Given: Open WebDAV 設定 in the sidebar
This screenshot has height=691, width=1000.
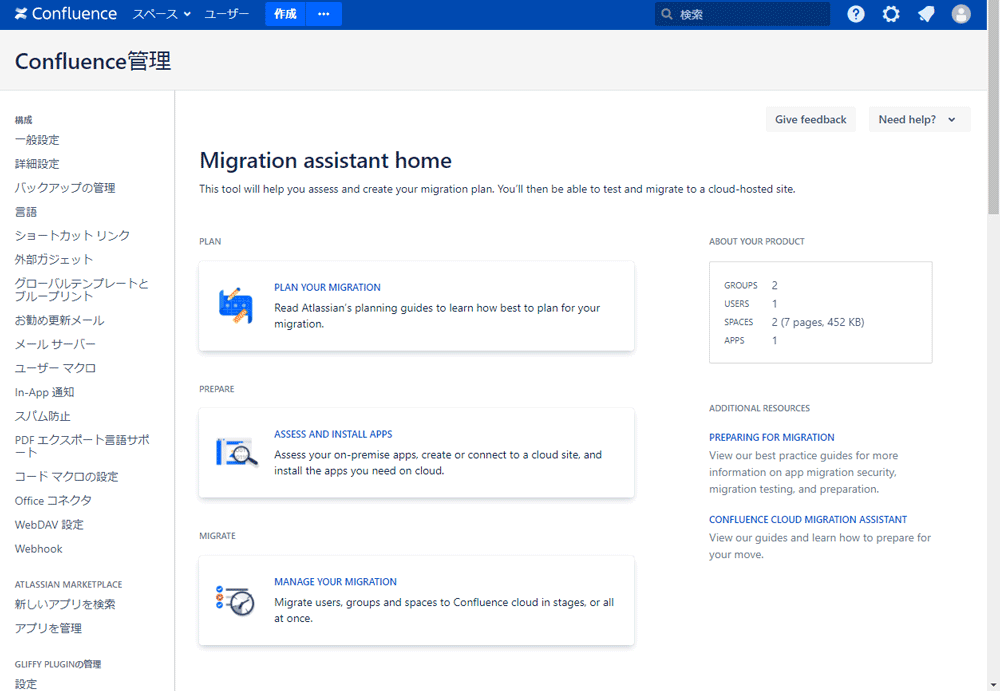Looking at the screenshot, I should 49,524.
